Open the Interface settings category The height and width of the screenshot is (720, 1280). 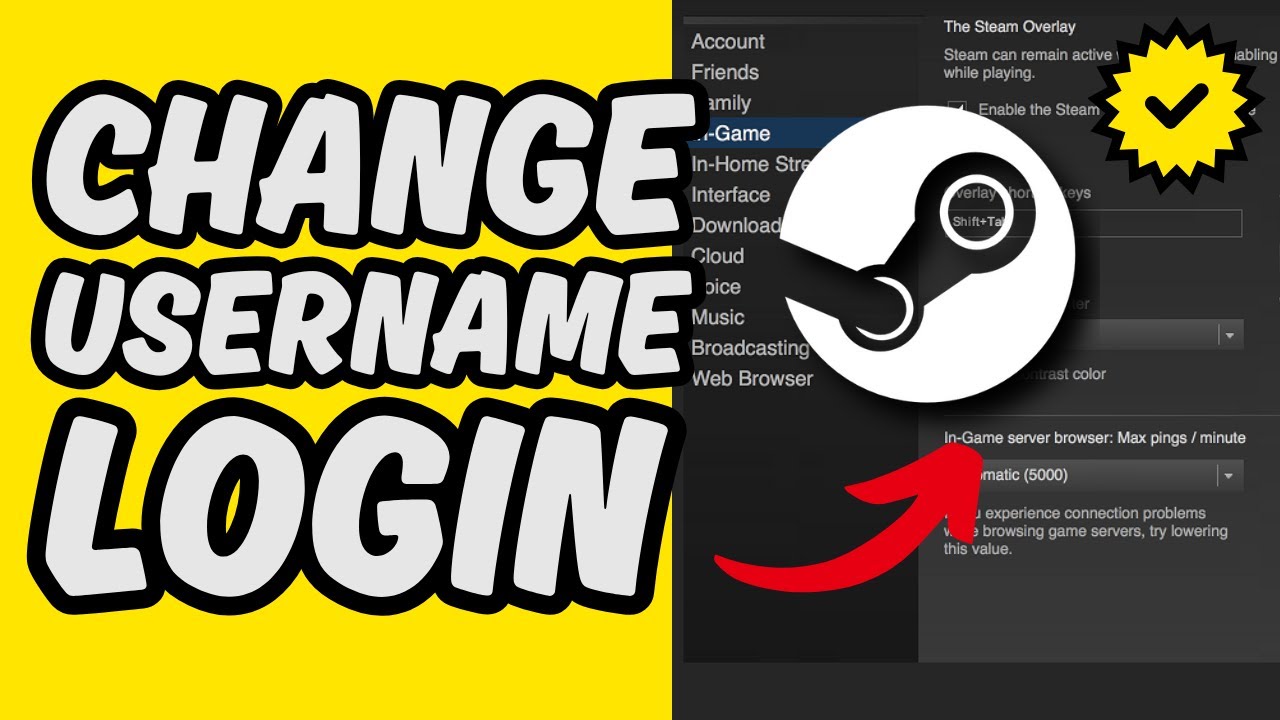click(x=731, y=195)
